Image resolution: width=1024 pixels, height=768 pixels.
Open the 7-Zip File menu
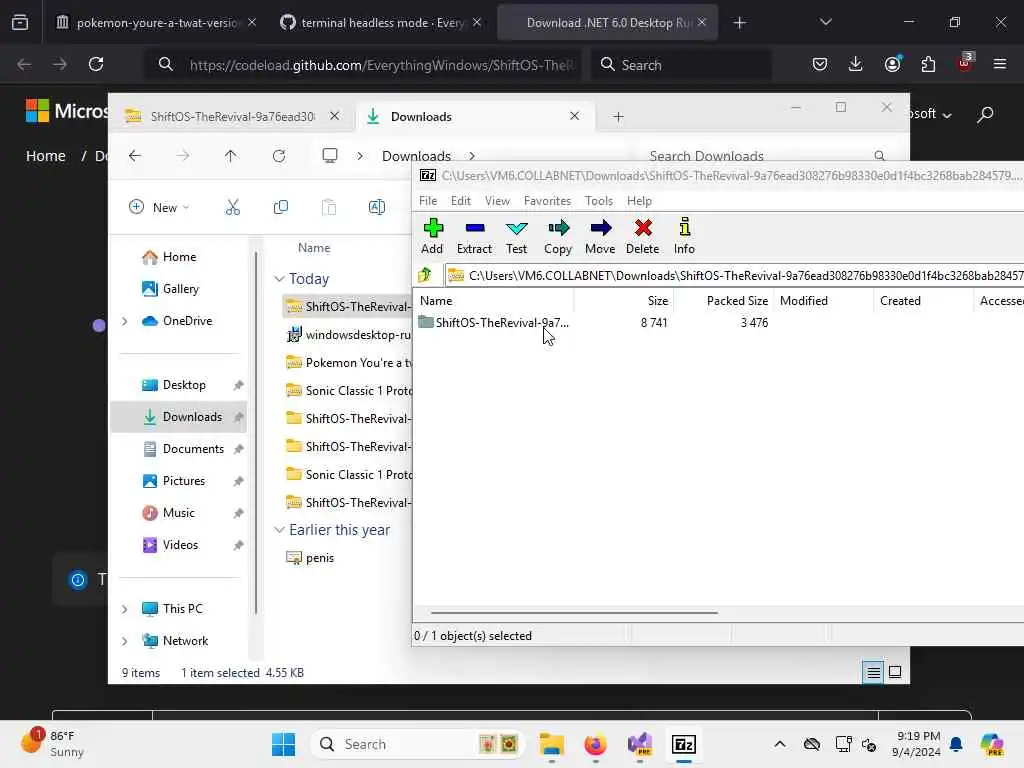tap(428, 200)
